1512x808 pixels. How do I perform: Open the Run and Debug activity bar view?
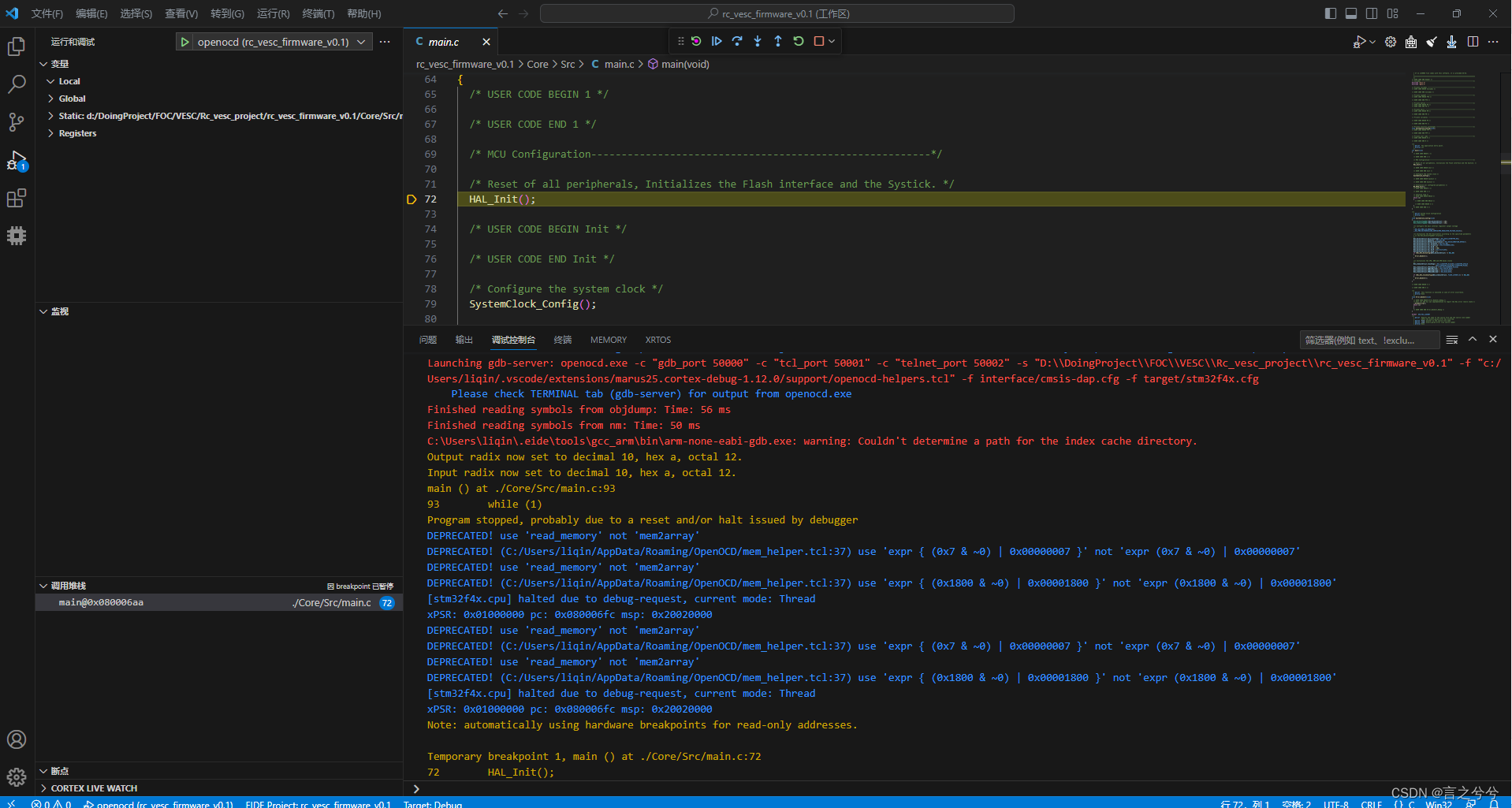17,160
